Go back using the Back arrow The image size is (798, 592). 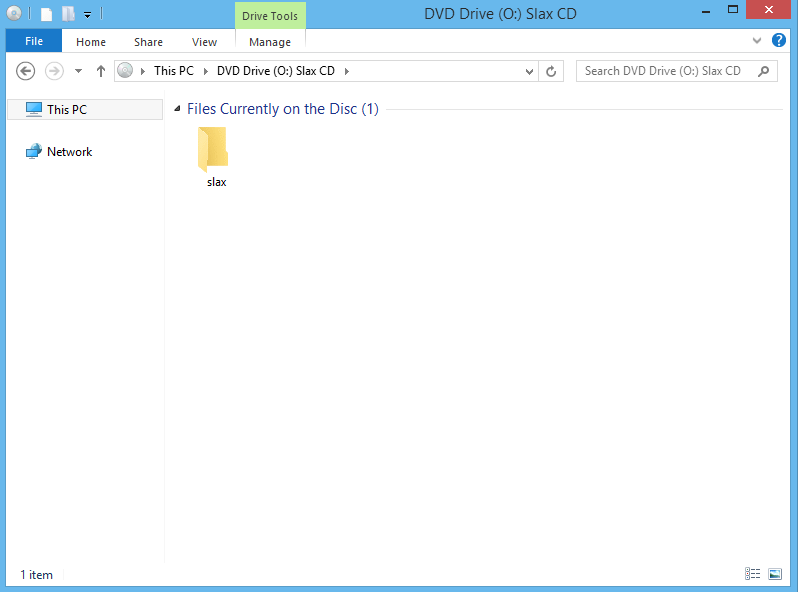27,71
